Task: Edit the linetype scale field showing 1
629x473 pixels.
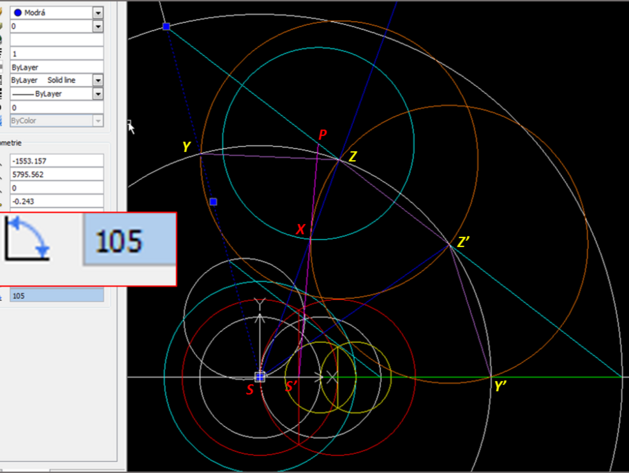Action: point(57,53)
